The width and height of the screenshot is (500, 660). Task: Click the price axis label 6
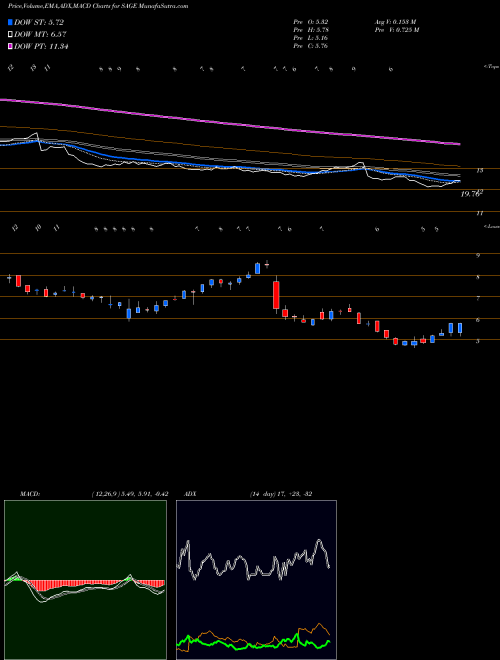(478, 320)
